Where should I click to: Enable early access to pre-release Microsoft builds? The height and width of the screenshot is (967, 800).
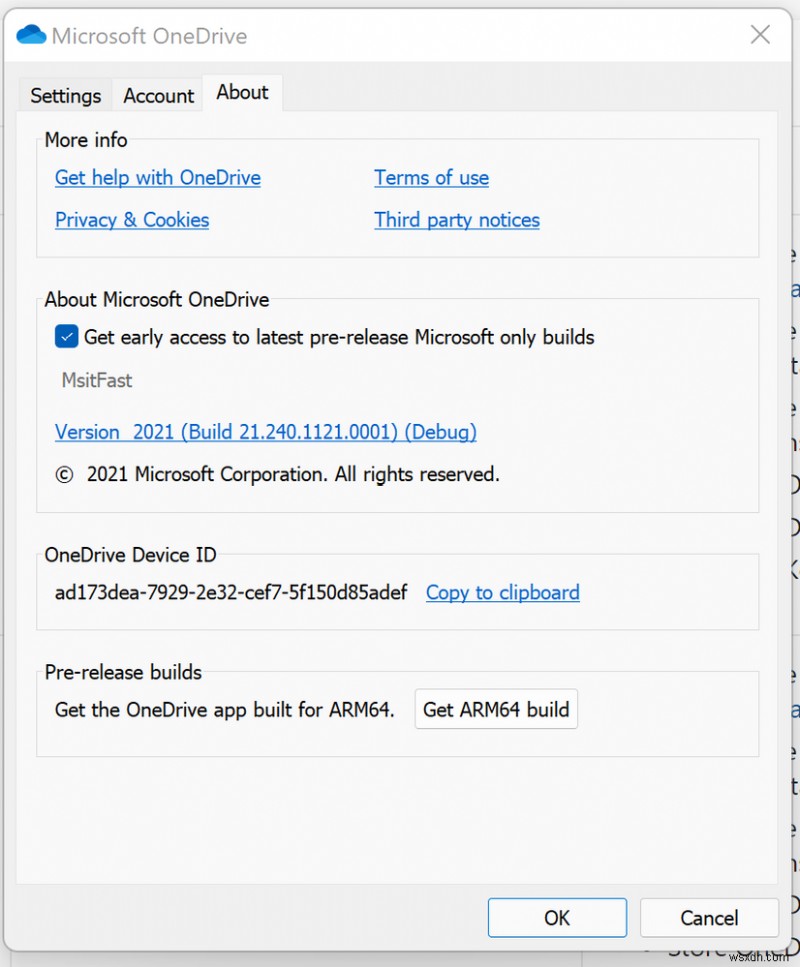click(65, 337)
